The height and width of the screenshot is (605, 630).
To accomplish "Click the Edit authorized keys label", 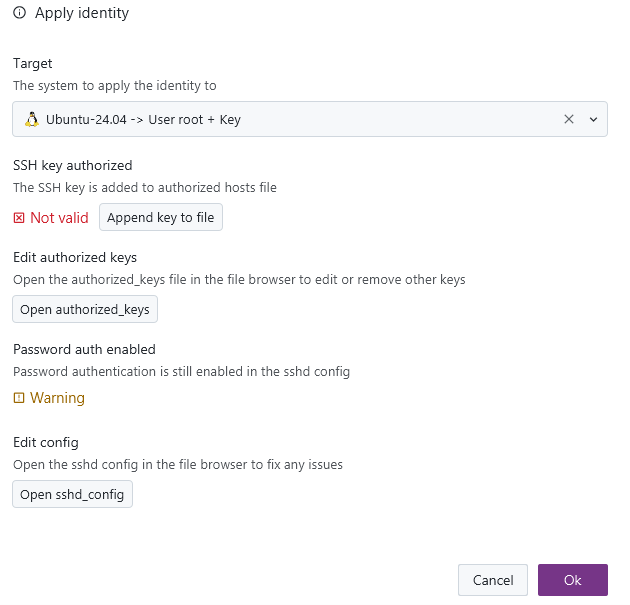I will tap(75, 257).
